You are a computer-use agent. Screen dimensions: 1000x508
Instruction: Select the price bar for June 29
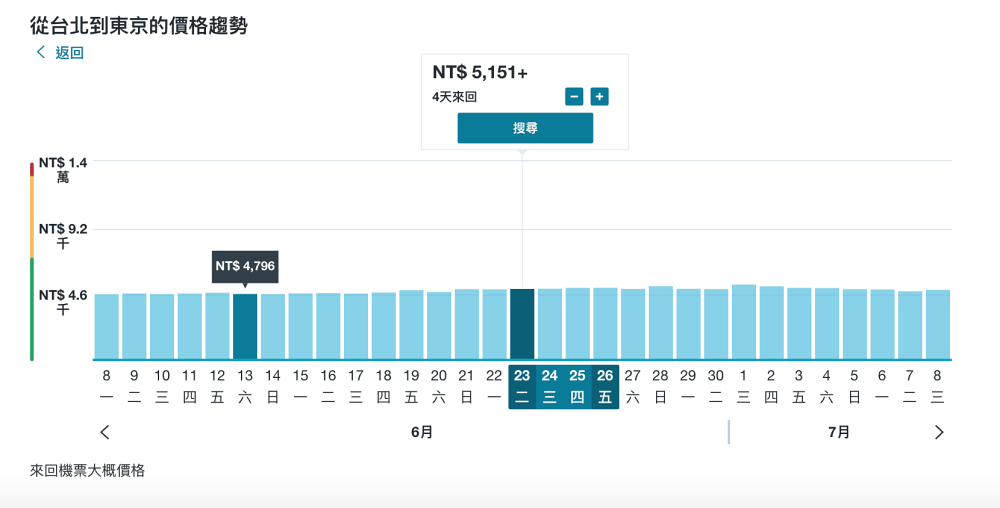point(688,324)
